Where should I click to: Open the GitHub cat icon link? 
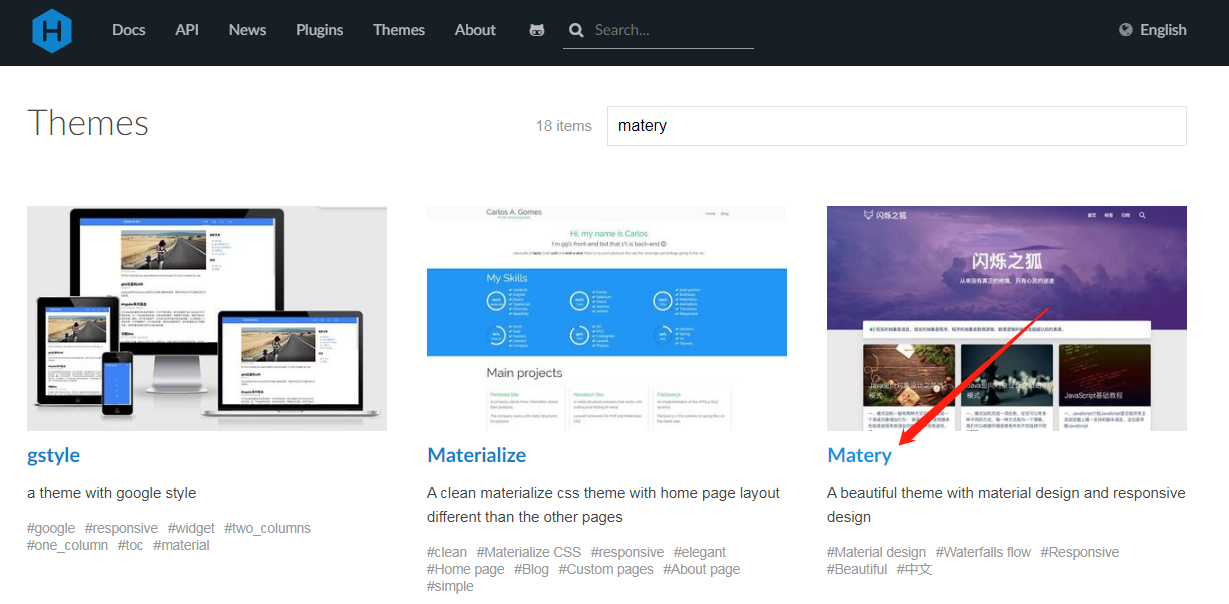[537, 30]
